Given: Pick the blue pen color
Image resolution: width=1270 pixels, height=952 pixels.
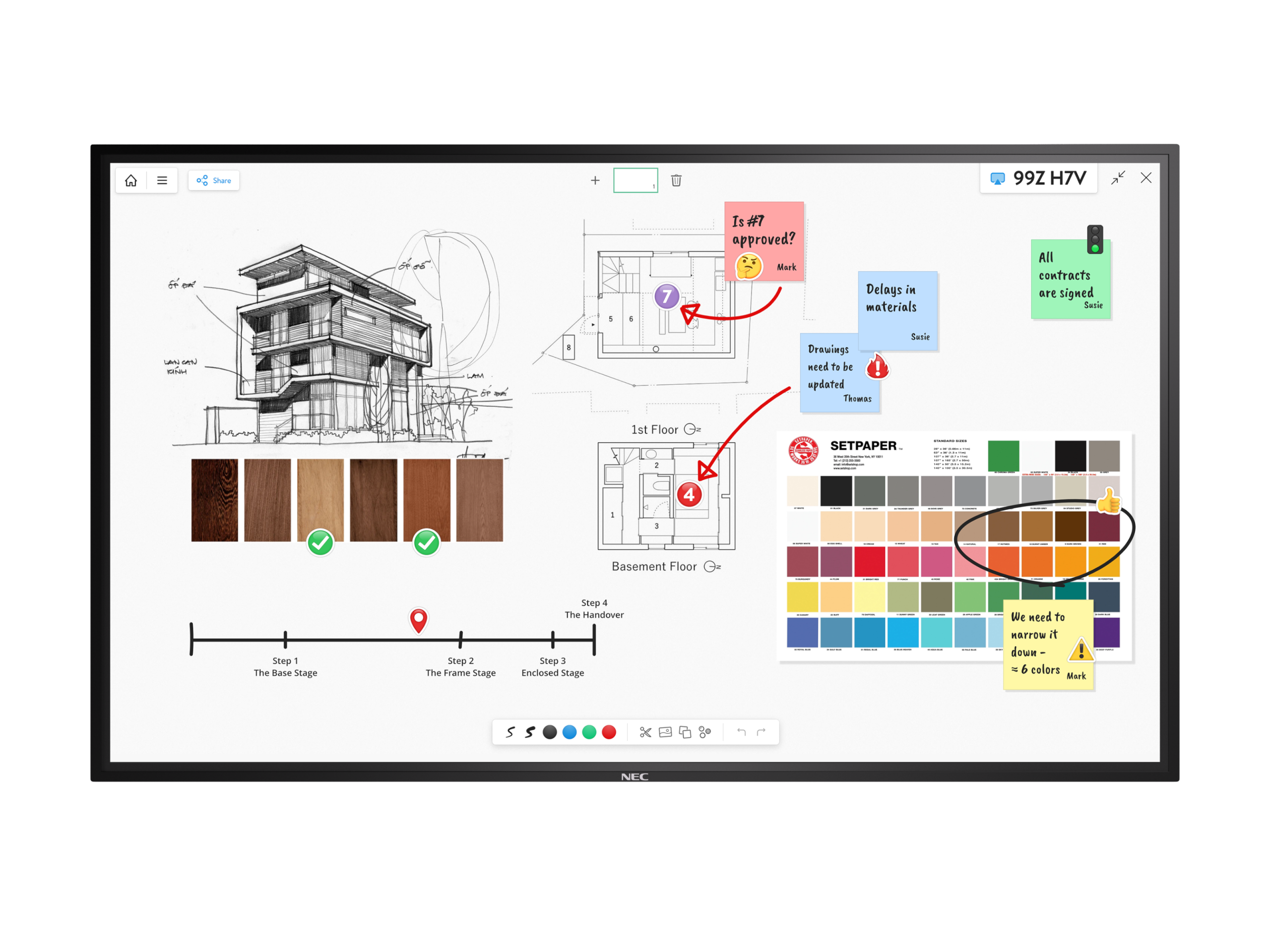Looking at the screenshot, I should click(570, 732).
